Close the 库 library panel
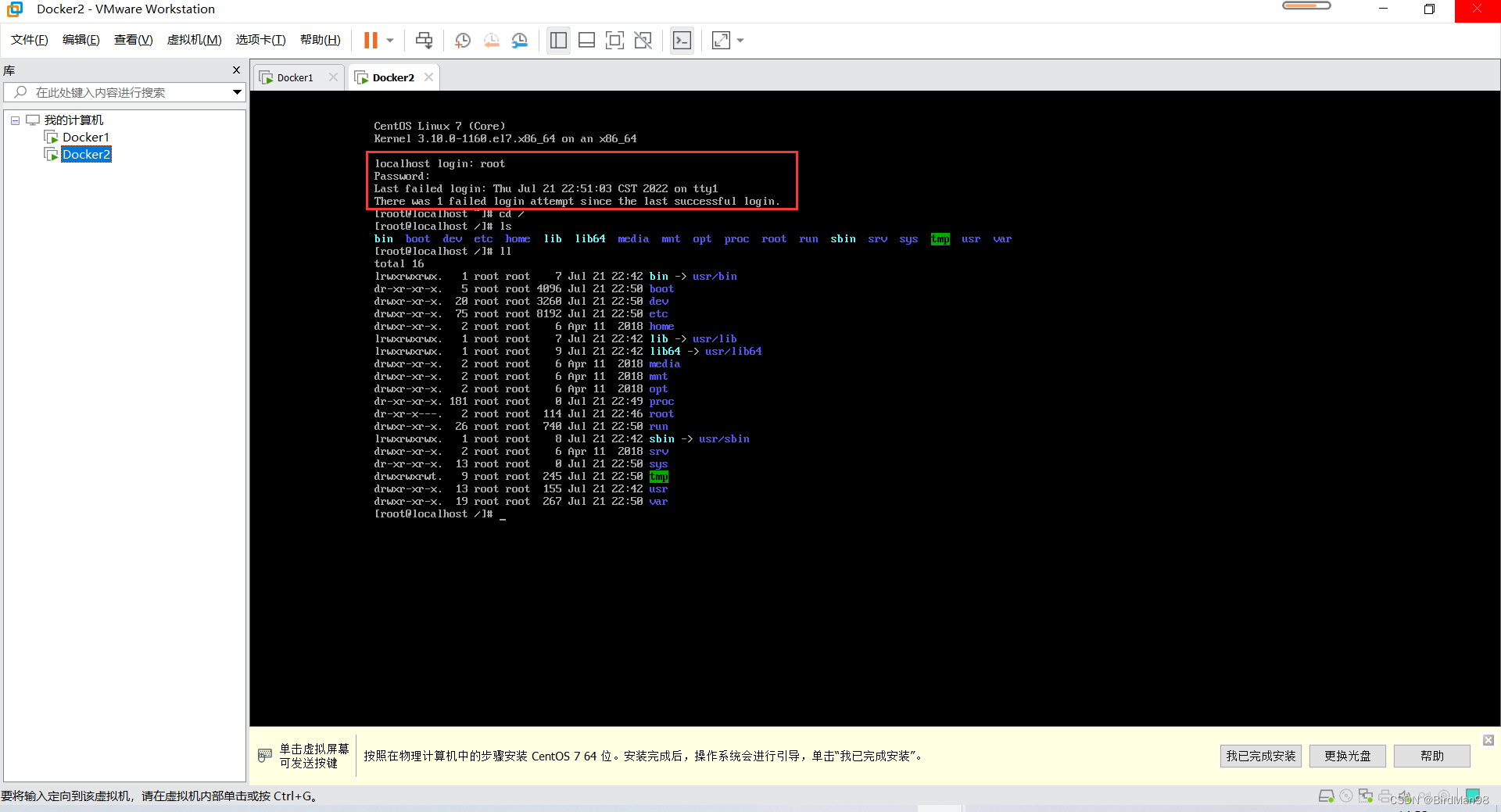 point(236,70)
